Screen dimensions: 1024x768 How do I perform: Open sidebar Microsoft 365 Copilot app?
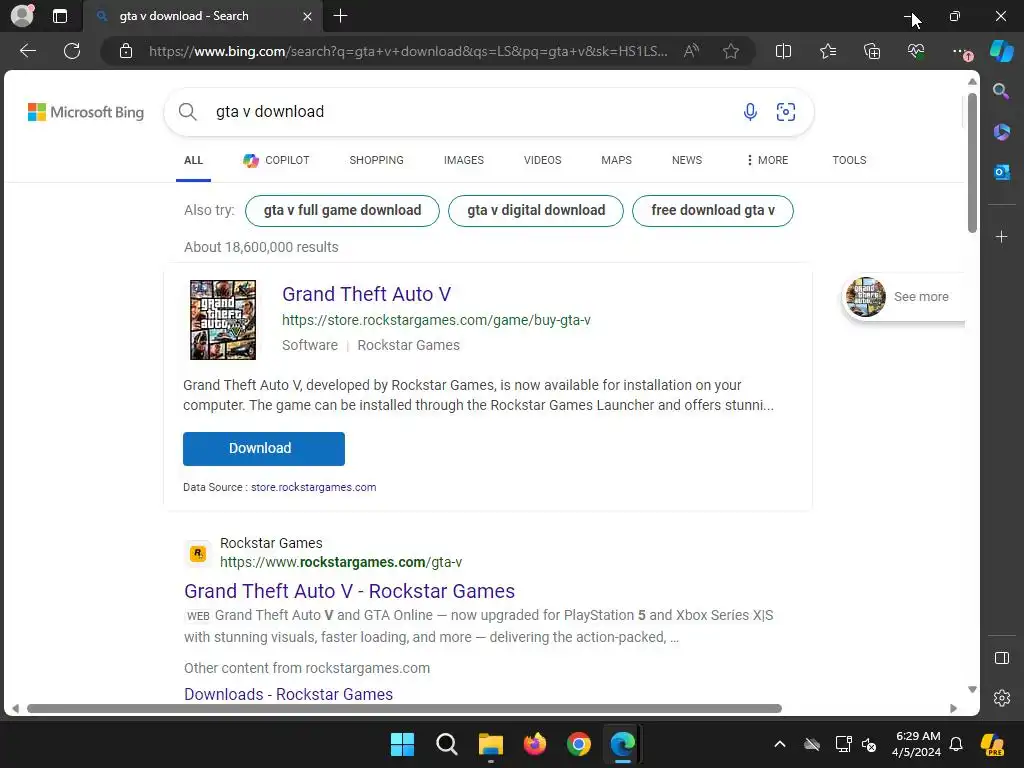click(1002, 132)
